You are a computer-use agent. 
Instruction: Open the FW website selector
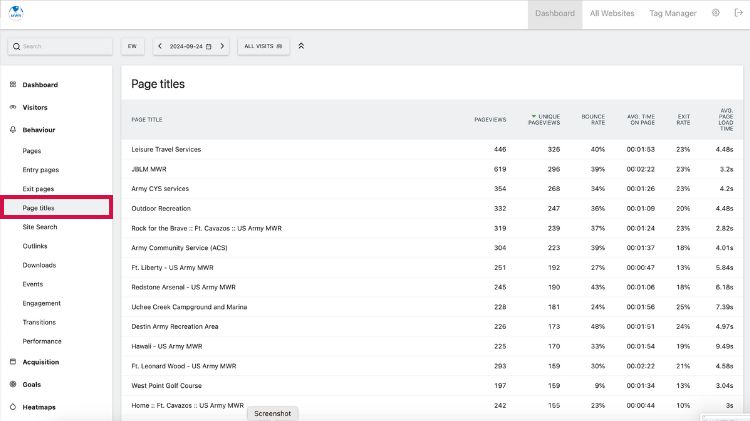(x=132, y=46)
